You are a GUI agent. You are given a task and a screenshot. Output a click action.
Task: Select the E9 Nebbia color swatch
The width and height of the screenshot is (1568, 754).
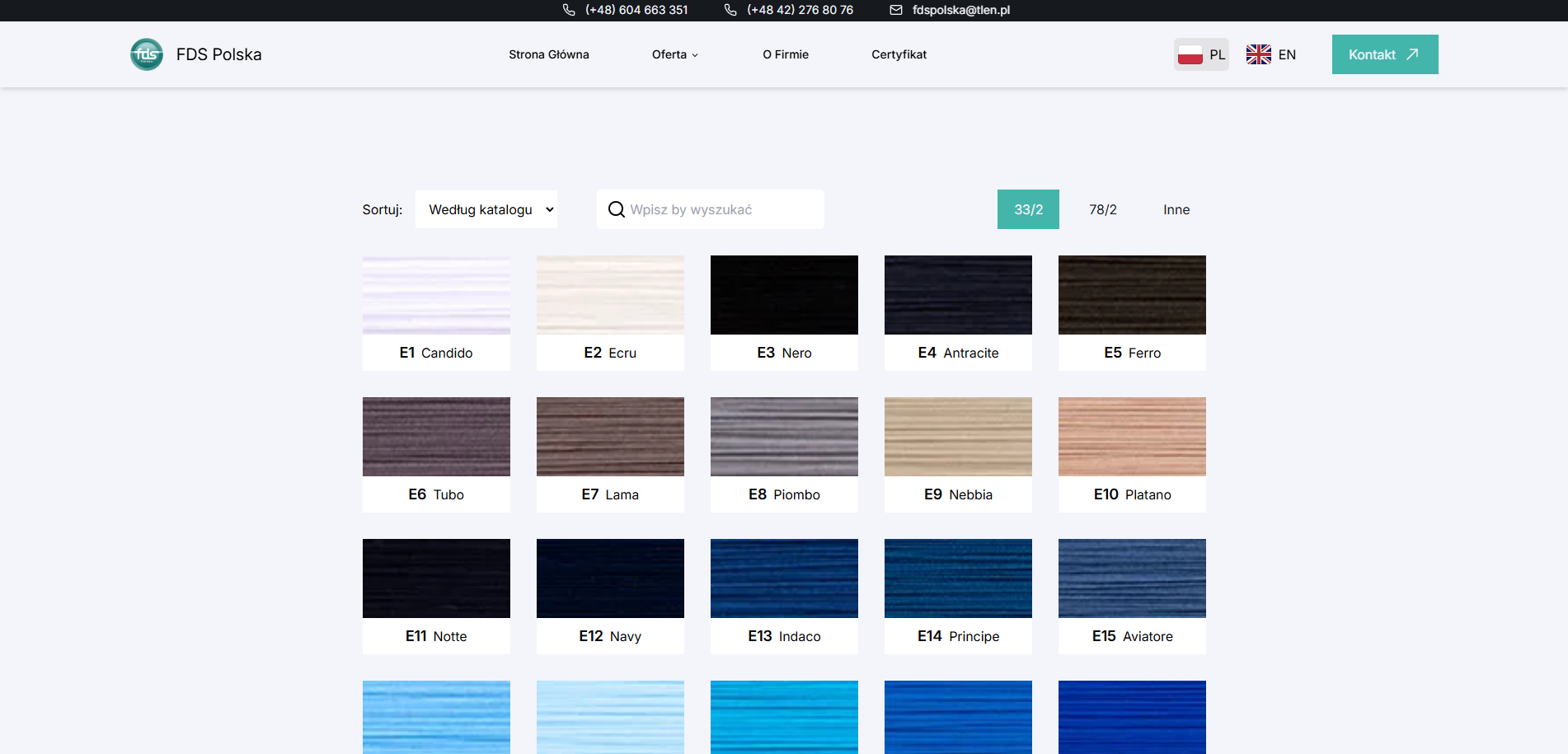click(958, 455)
